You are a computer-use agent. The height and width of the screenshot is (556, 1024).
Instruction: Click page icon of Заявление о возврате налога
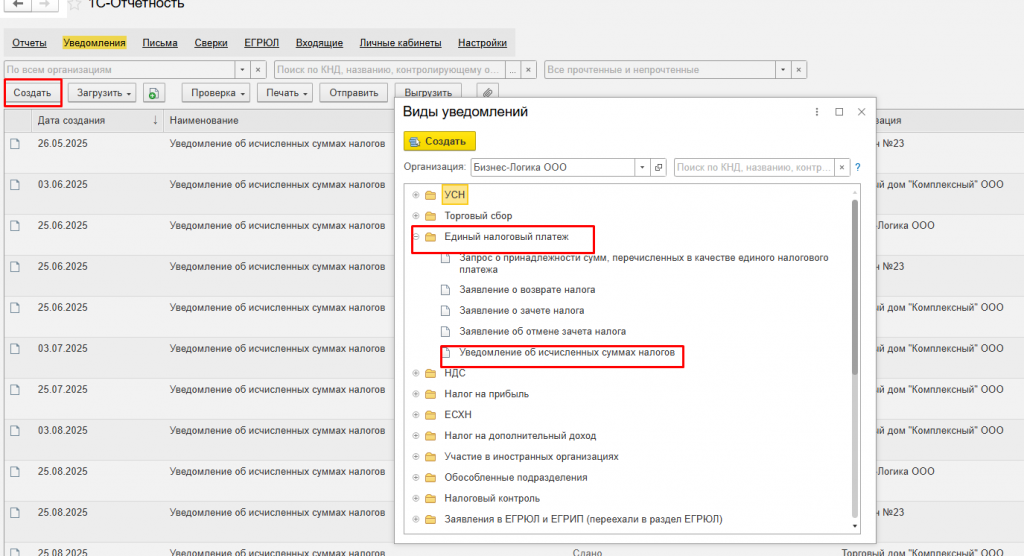pyautogui.click(x=445, y=289)
